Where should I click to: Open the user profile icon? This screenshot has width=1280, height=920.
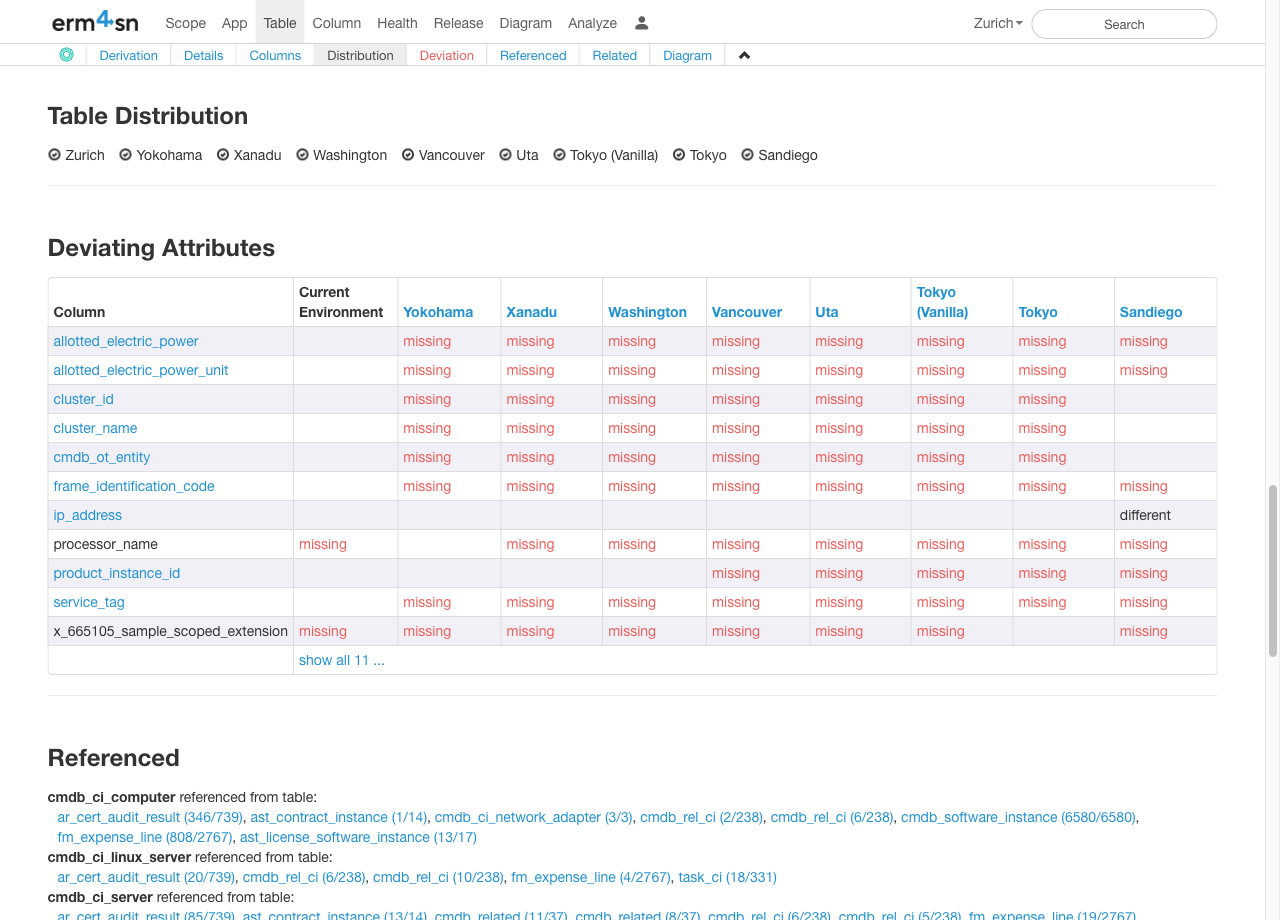[642, 23]
